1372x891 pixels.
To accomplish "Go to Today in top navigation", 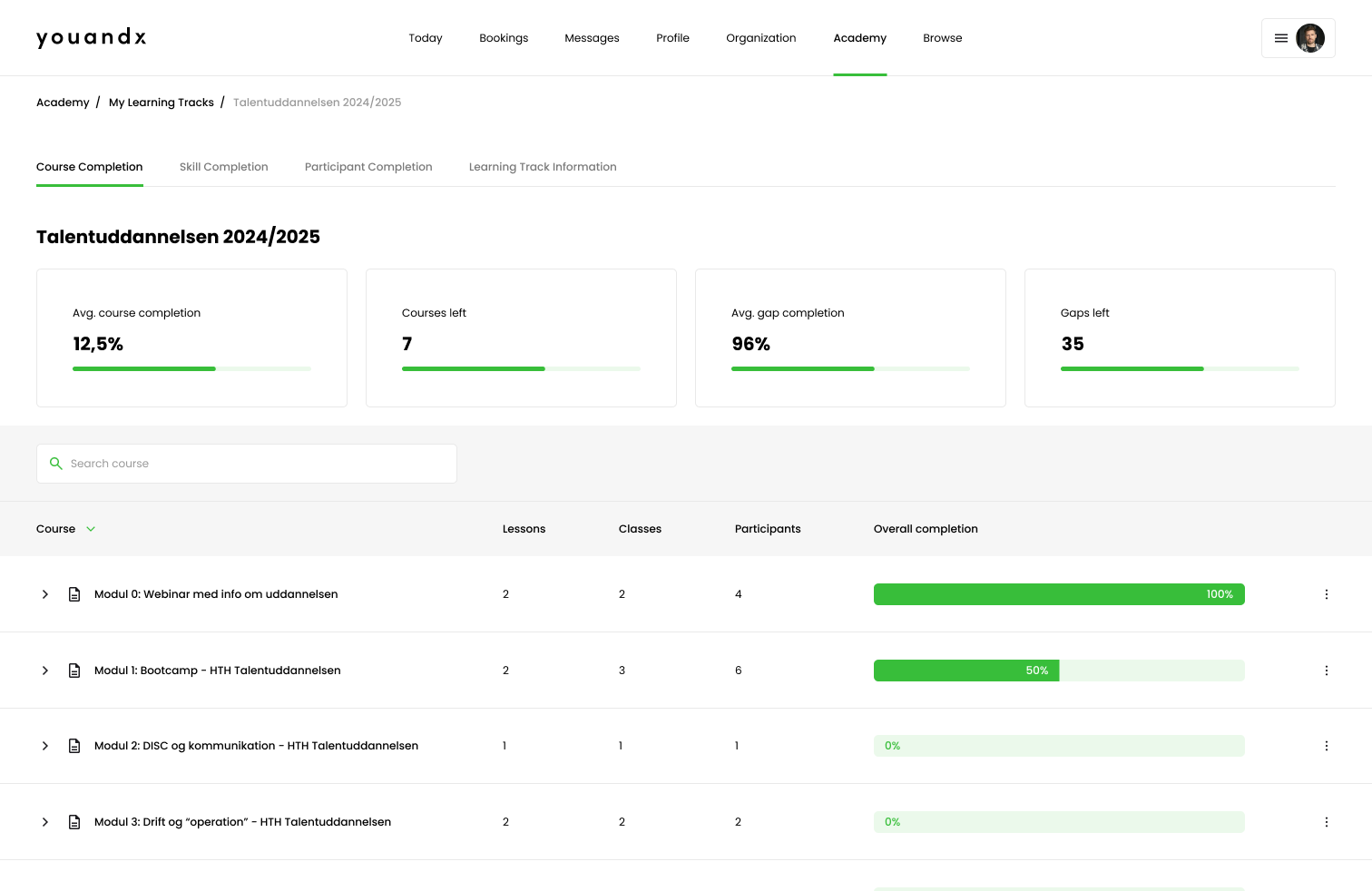I will coord(426,38).
